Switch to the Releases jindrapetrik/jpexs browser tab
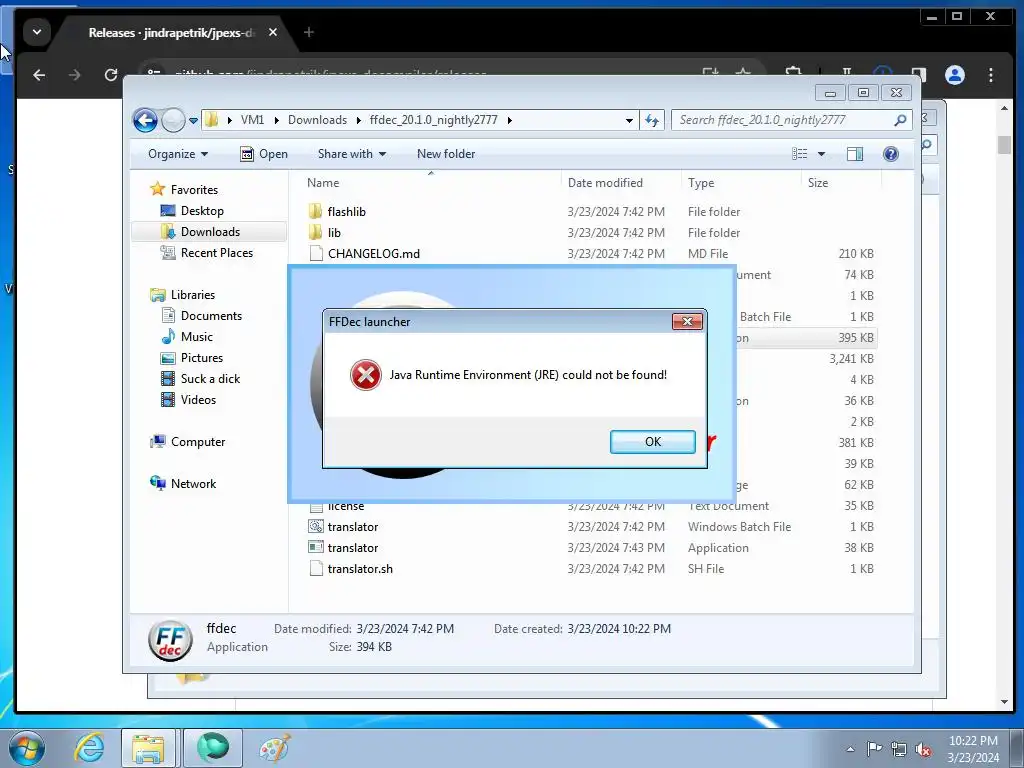Viewport: 1024px width, 768px height. click(x=171, y=33)
